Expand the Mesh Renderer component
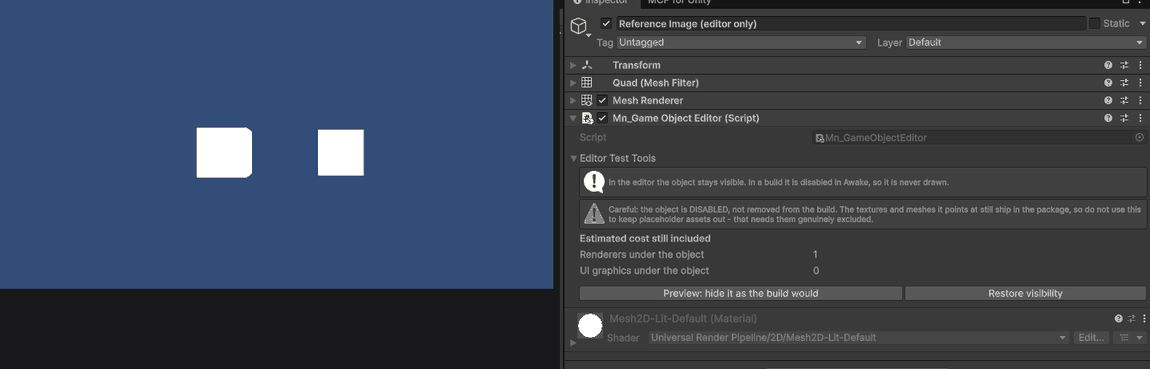The width and height of the screenshot is (1150, 369). point(574,101)
